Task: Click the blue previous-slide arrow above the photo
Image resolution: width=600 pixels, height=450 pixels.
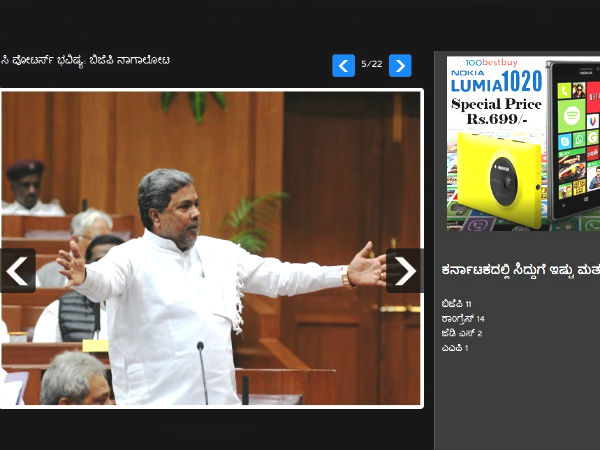Action: pyautogui.click(x=343, y=66)
